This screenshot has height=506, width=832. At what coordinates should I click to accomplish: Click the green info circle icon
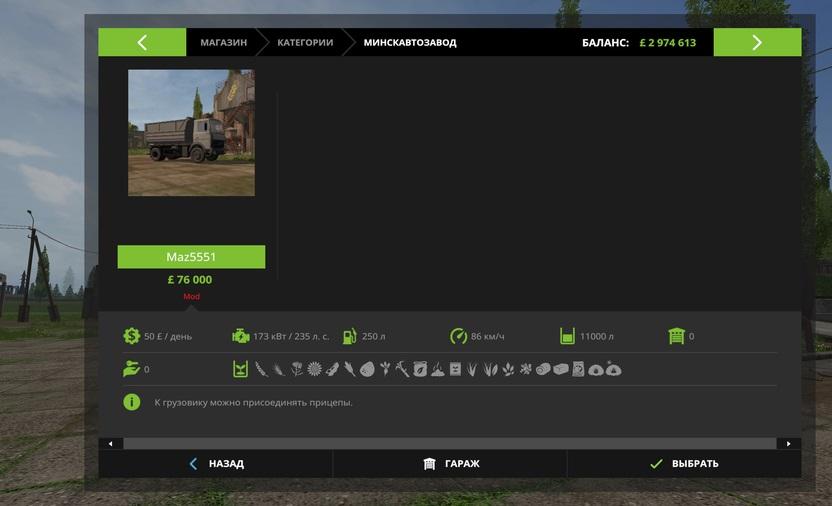coord(132,402)
